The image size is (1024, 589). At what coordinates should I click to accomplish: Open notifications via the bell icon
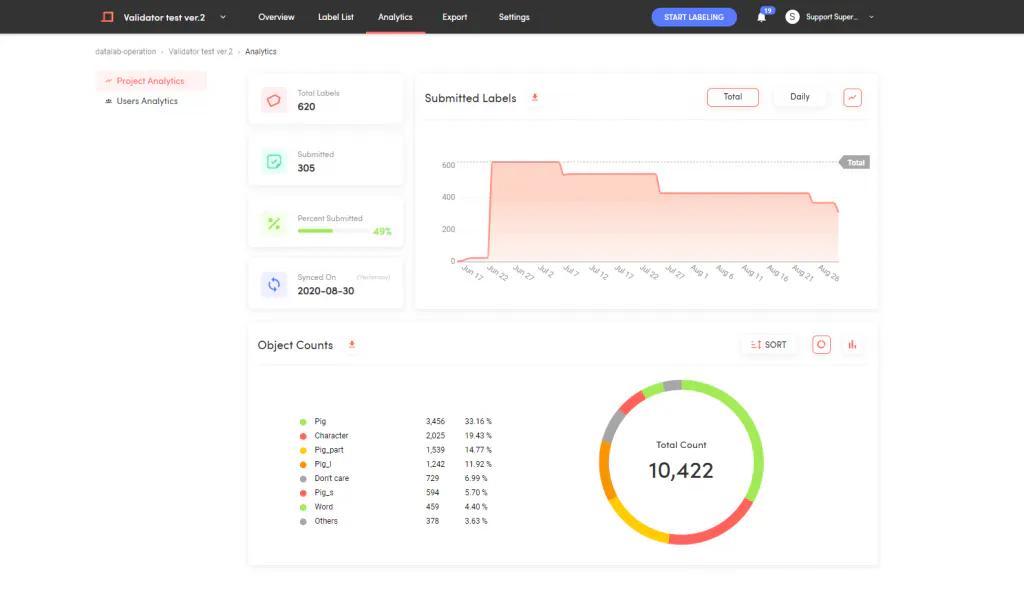tap(761, 17)
